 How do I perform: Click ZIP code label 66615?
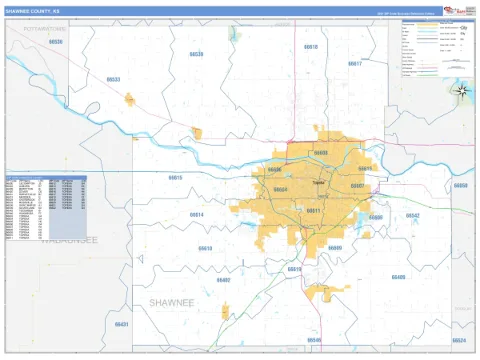click(x=175, y=178)
